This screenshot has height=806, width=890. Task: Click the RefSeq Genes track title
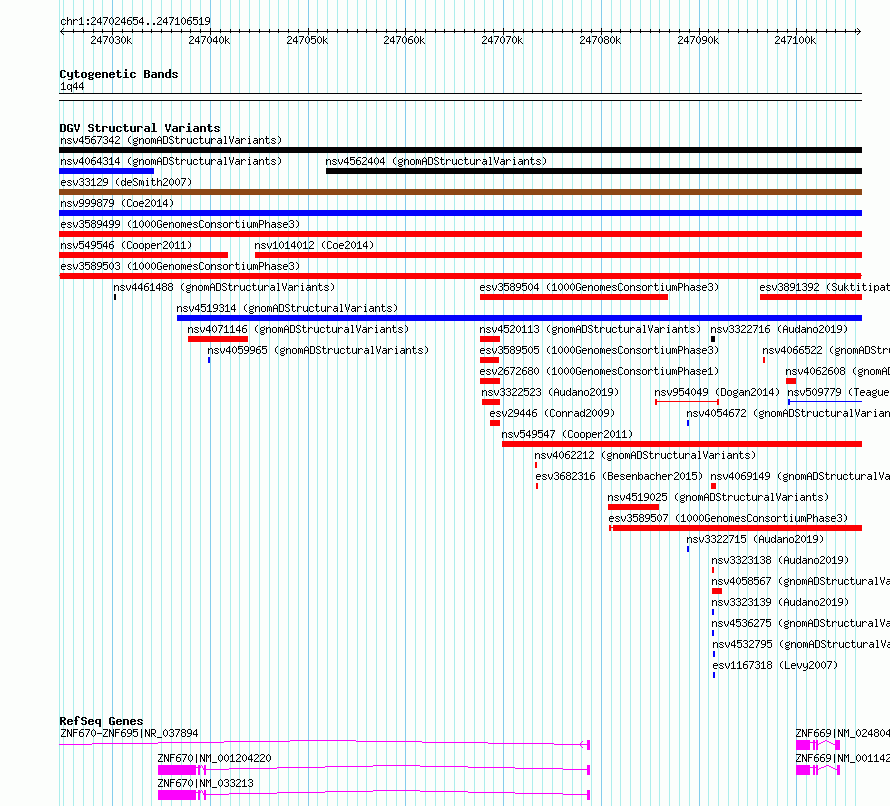click(x=101, y=721)
